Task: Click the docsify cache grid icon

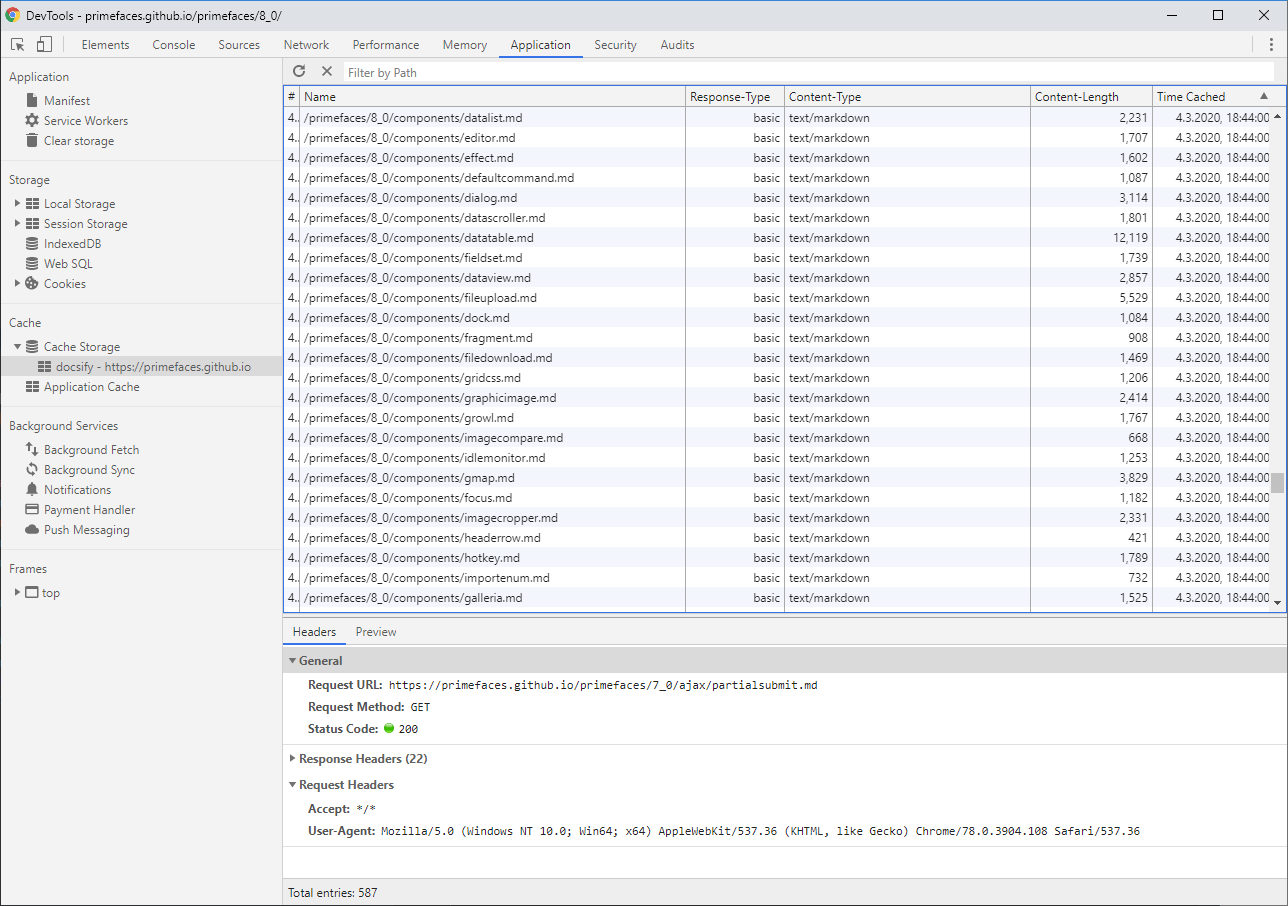Action: pyautogui.click(x=44, y=367)
